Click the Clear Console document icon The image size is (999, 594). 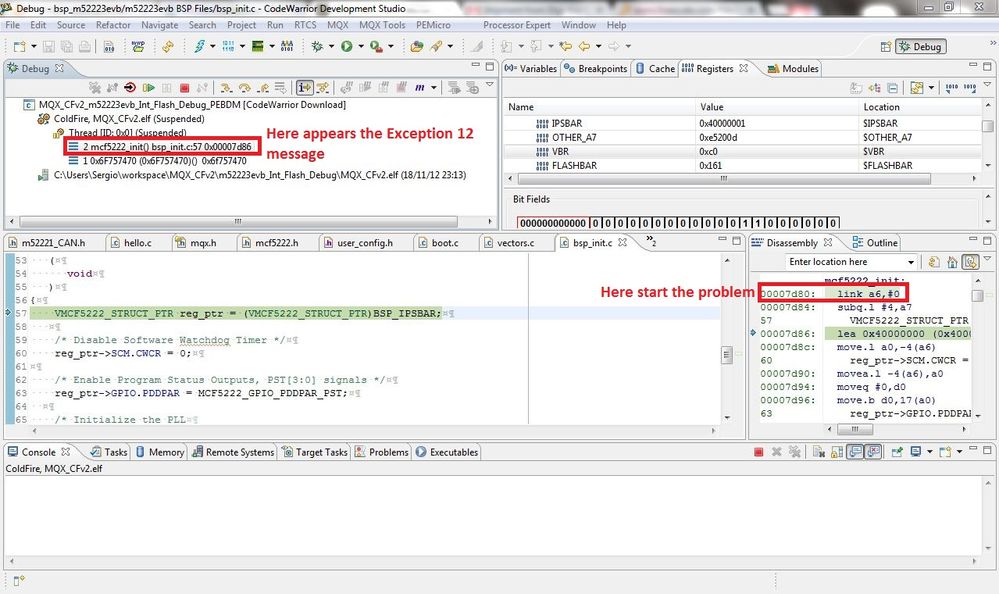click(819, 452)
